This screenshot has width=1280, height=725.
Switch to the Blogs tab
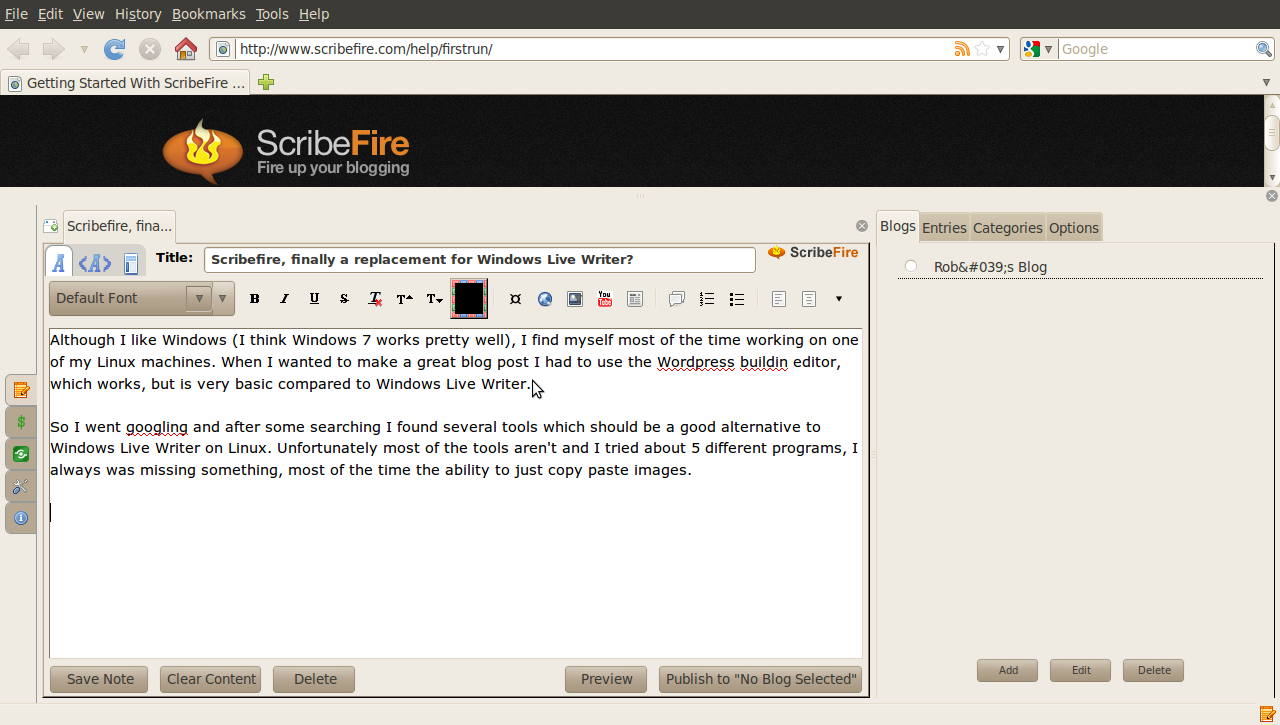898,226
